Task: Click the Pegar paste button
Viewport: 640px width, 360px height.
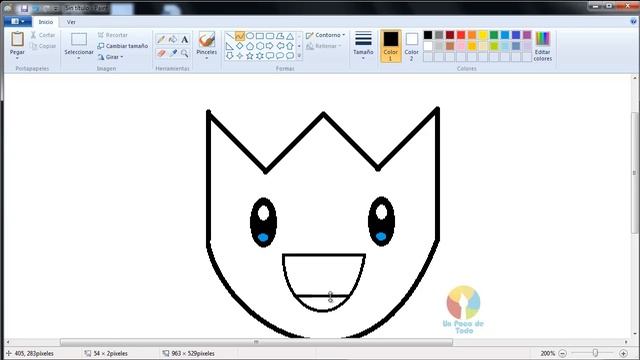Action: (17, 43)
